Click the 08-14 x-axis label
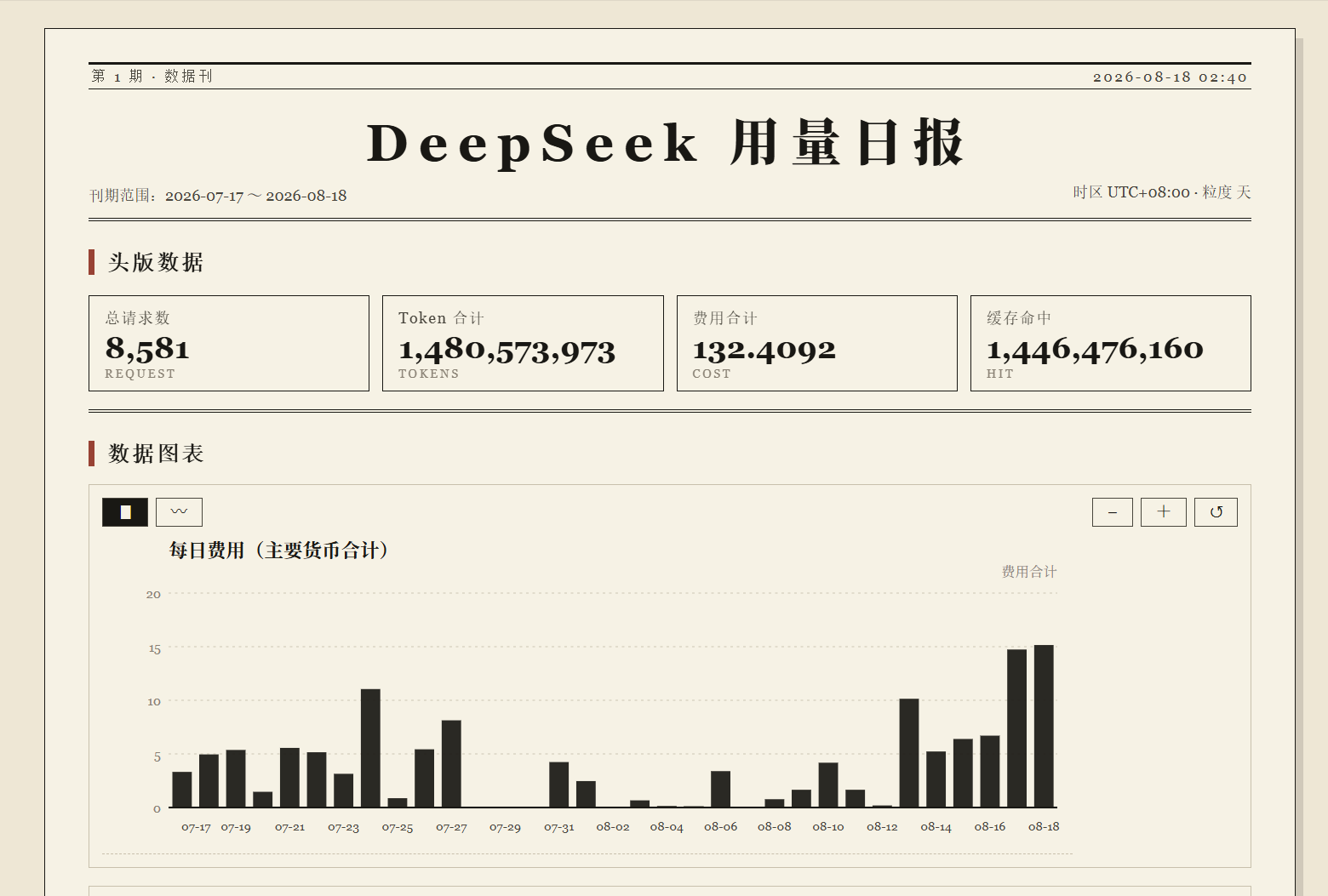This screenshot has height=896, width=1328. click(x=936, y=827)
